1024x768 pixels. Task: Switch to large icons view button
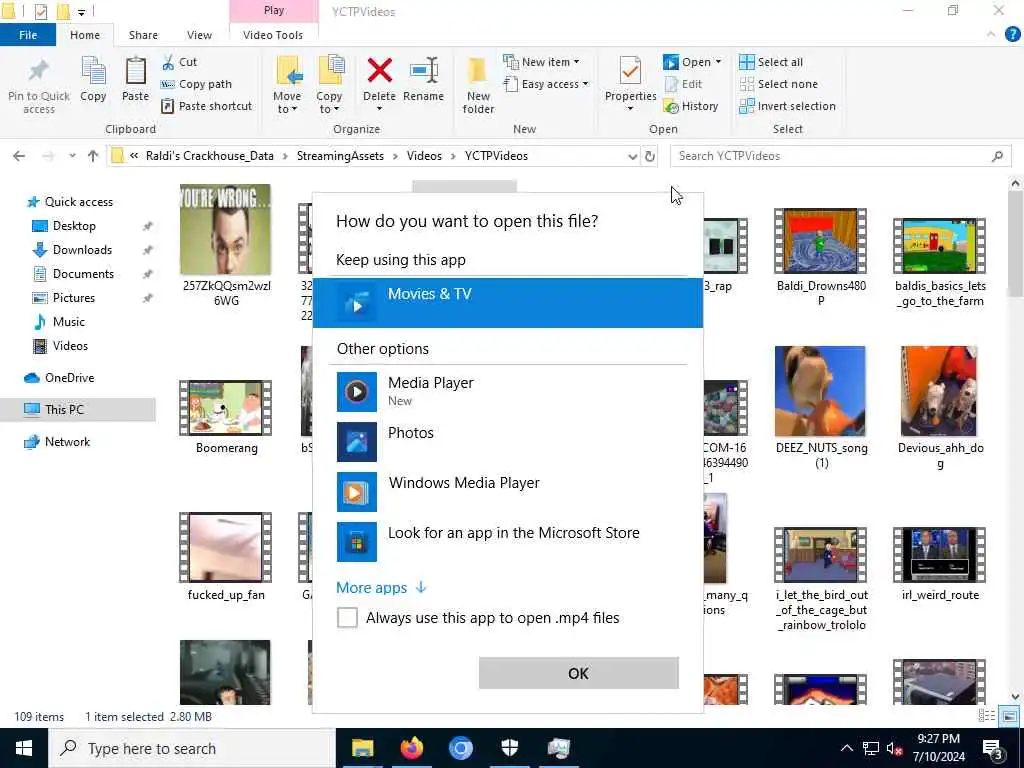click(x=1009, y=716)
